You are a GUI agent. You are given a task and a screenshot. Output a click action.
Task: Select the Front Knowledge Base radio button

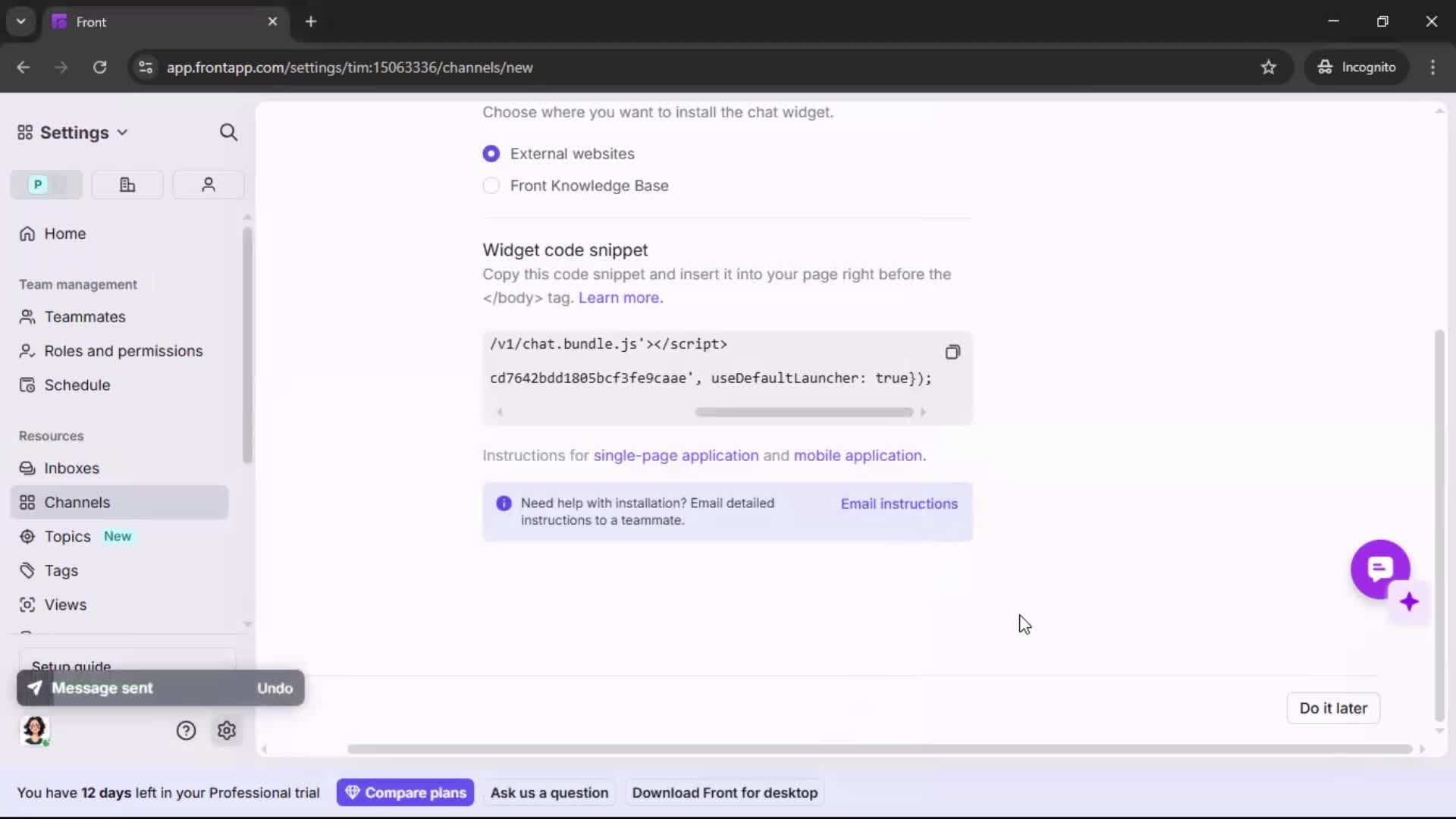click(491, 186)
